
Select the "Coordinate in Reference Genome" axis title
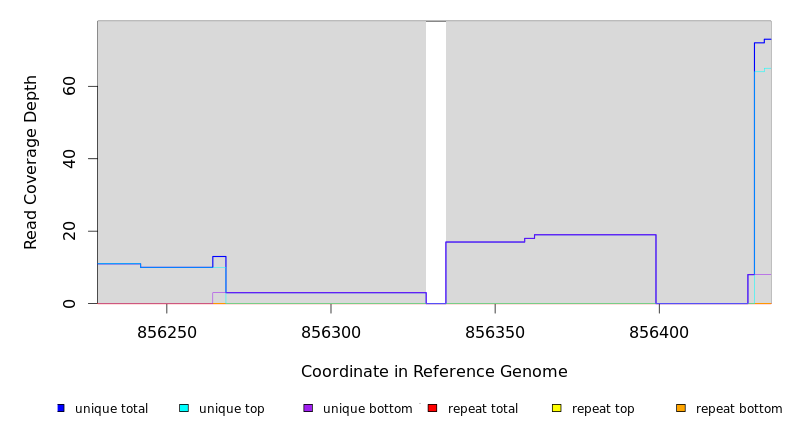[x=434, y=372]
